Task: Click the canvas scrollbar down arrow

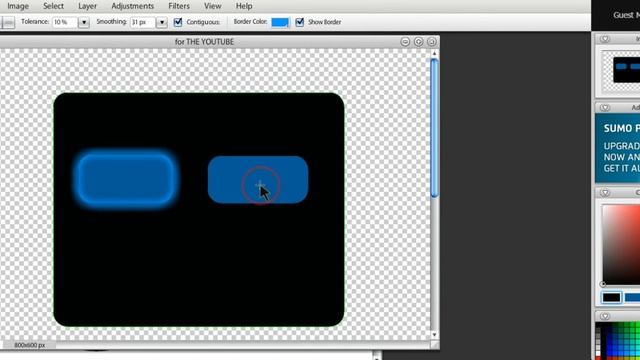Action: click(x=434, y=335)
